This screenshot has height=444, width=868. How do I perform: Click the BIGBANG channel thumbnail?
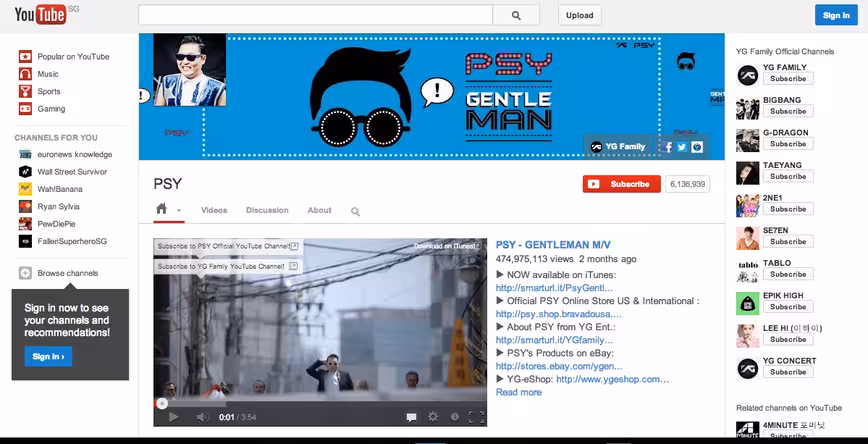point(748,108)
